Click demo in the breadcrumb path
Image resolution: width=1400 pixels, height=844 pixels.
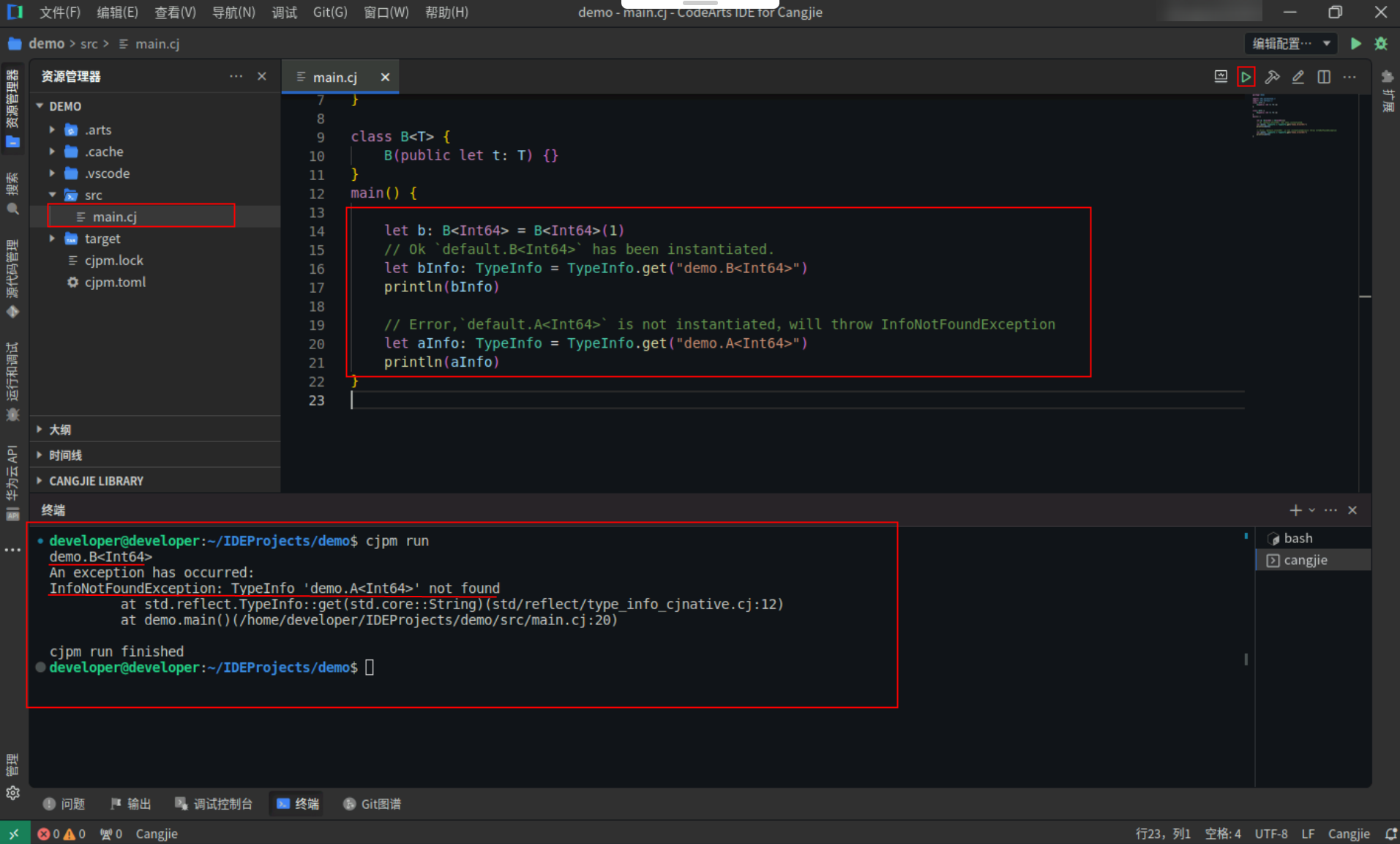[46, 44]
